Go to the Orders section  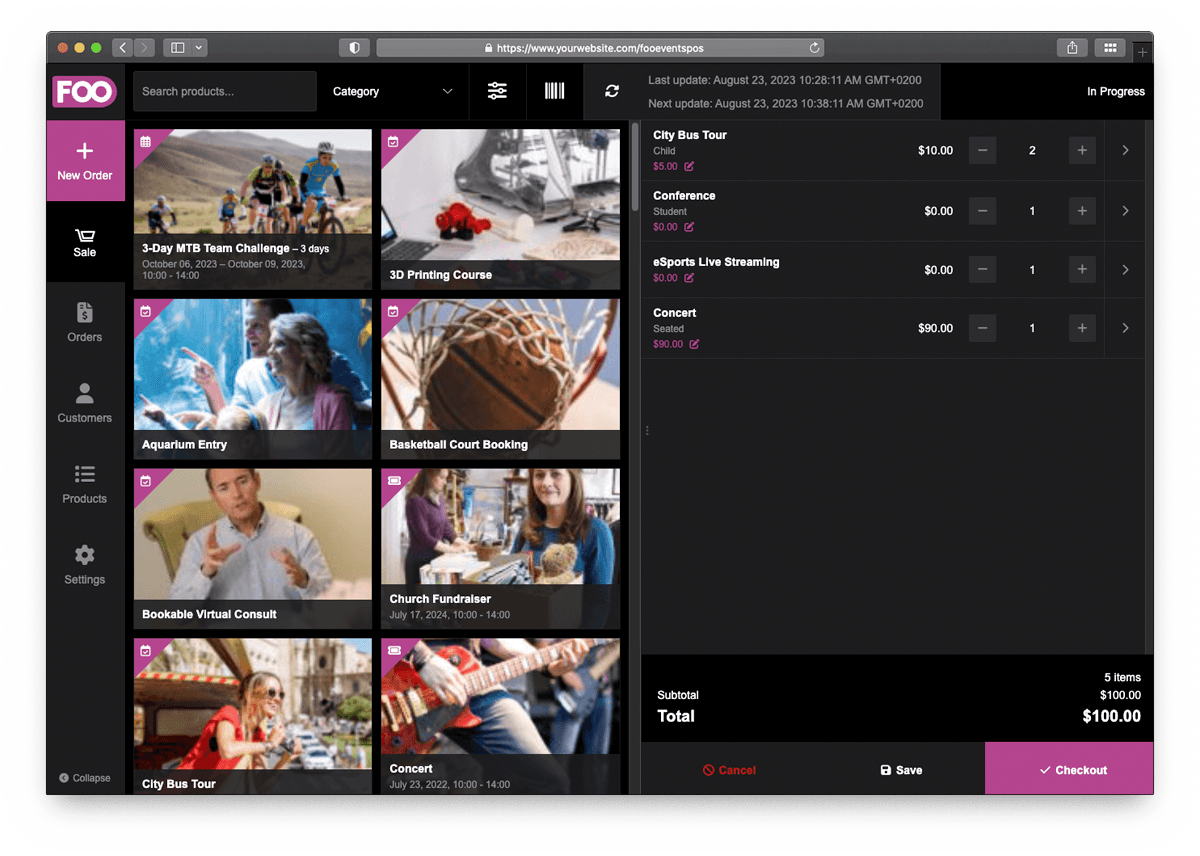(85, 323)
